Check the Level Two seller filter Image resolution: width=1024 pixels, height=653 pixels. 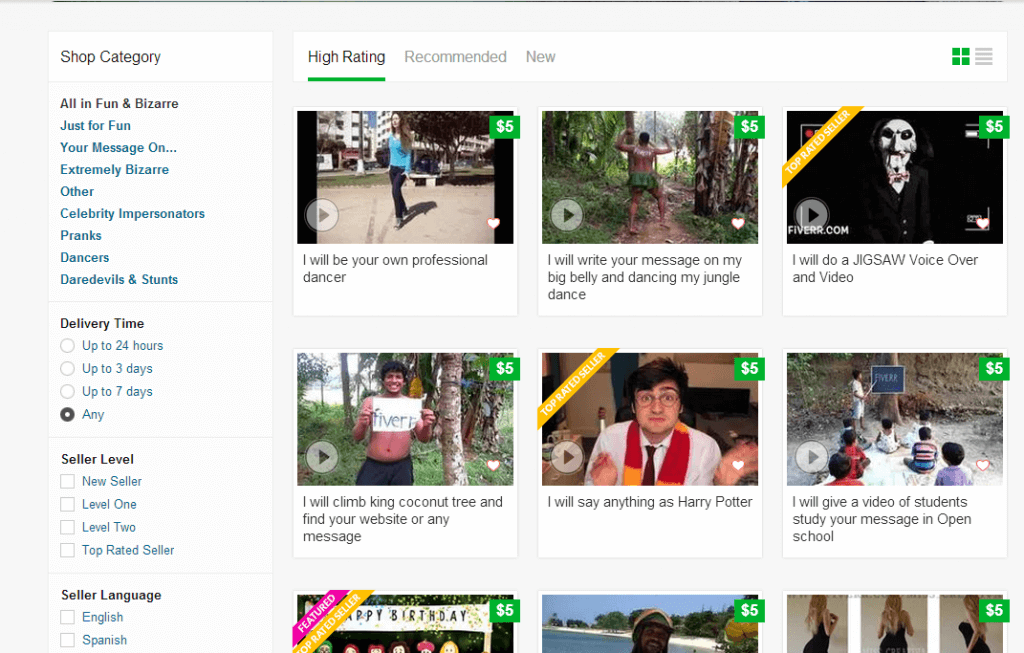pos(67,527)
